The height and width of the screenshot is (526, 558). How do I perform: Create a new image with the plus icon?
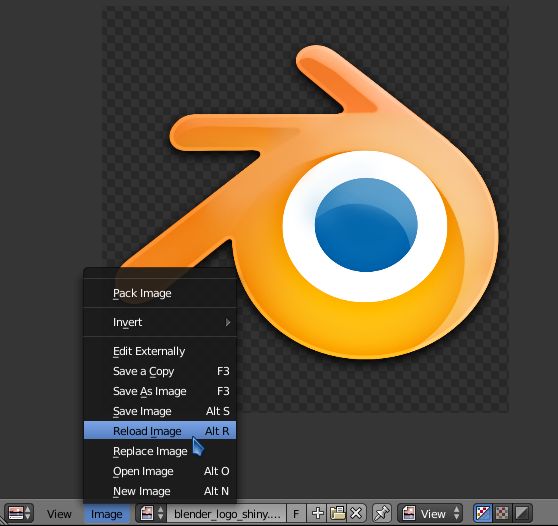[x=317, y=513]
